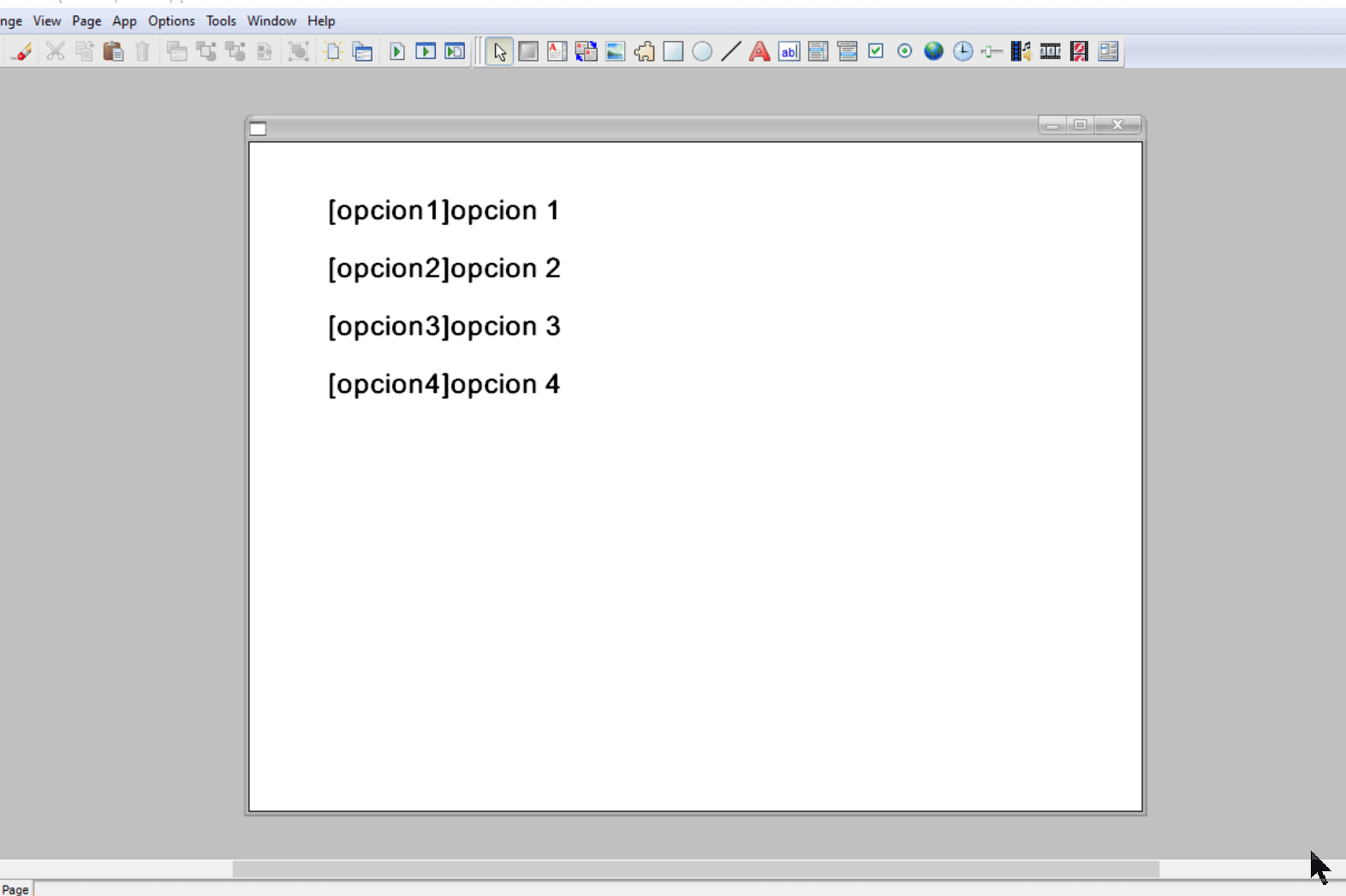The height and width of the screenshot is (896, 1346).
Task: Select the Checkbox object tool
Action: tap(876, 51)
